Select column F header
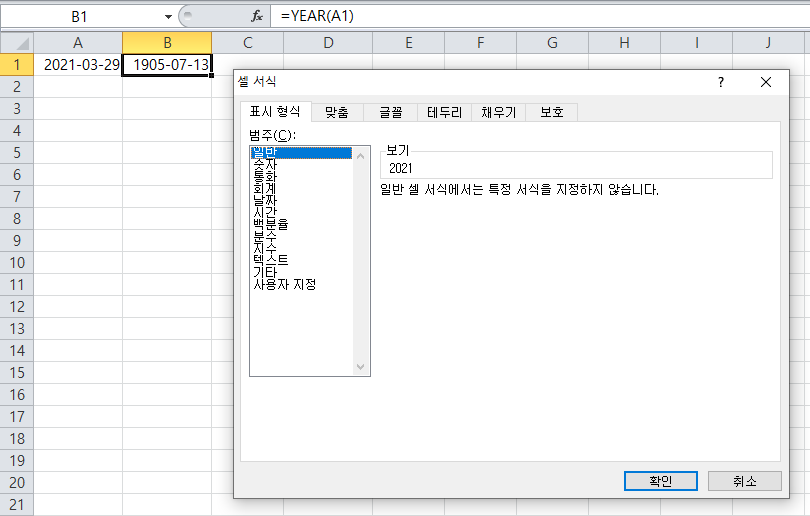Image resolution: width=810 pixels, height=516 pixels. [480, 42]
